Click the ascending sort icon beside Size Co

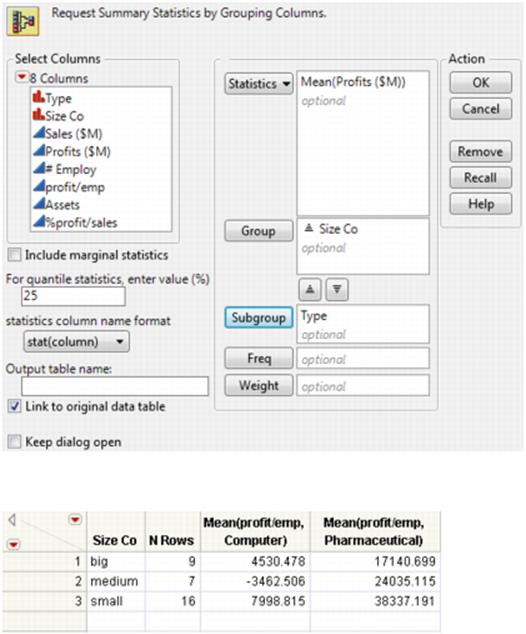click(x=309, y=228)
